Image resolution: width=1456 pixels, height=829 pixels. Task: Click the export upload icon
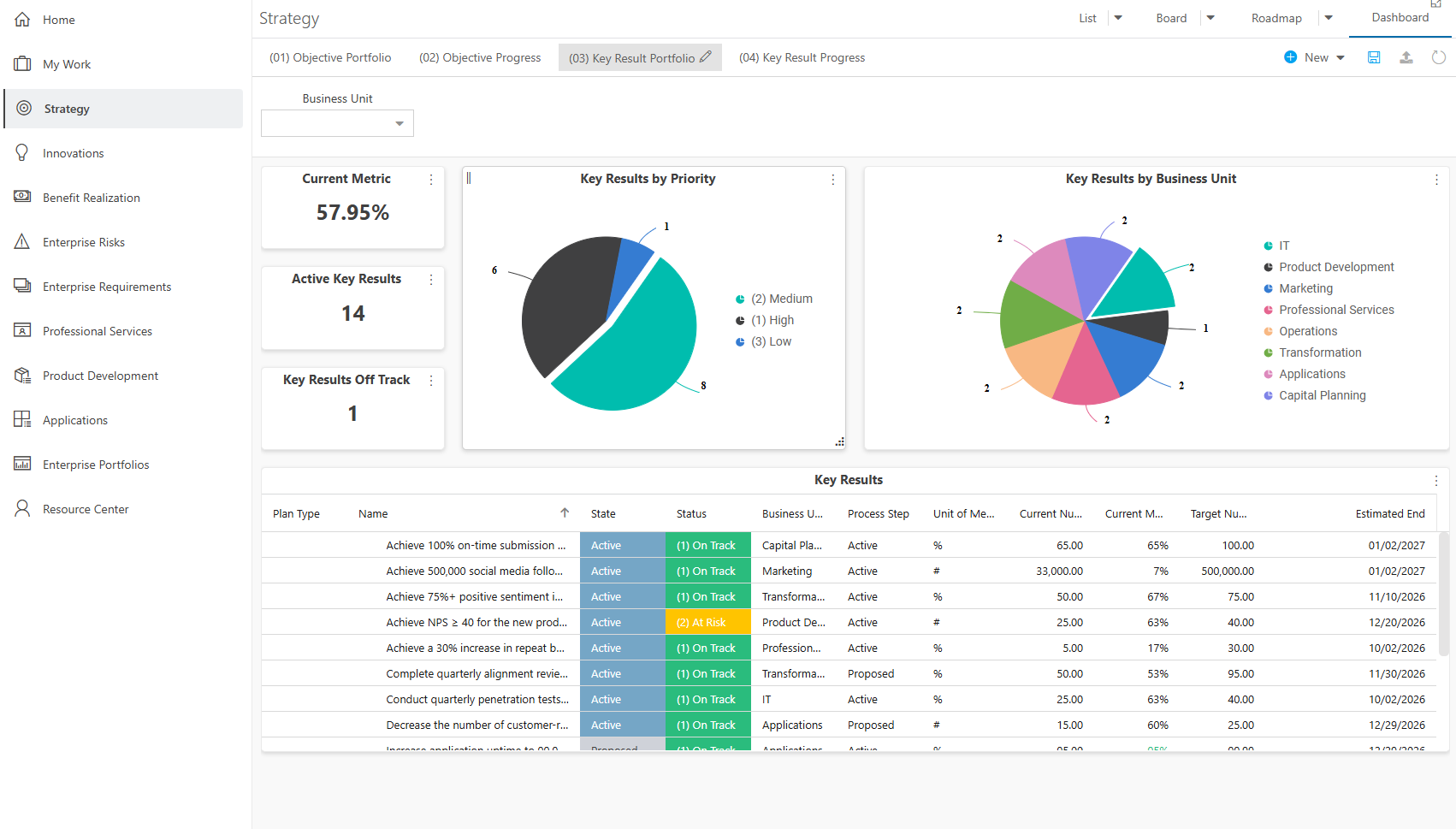click(x=1406, y=57)
